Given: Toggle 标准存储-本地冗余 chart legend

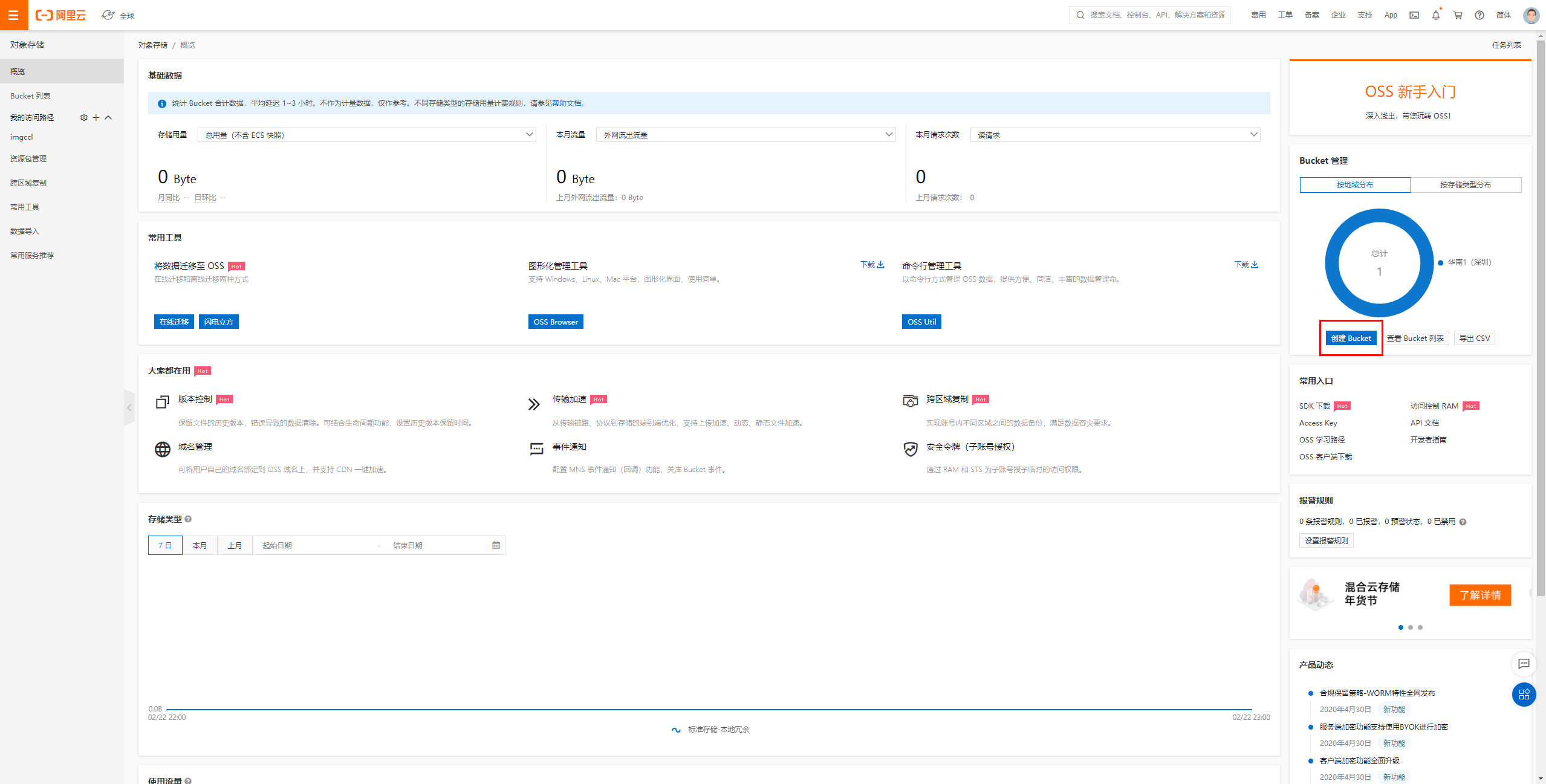Looking at the screenshot, I should [710, 730].
